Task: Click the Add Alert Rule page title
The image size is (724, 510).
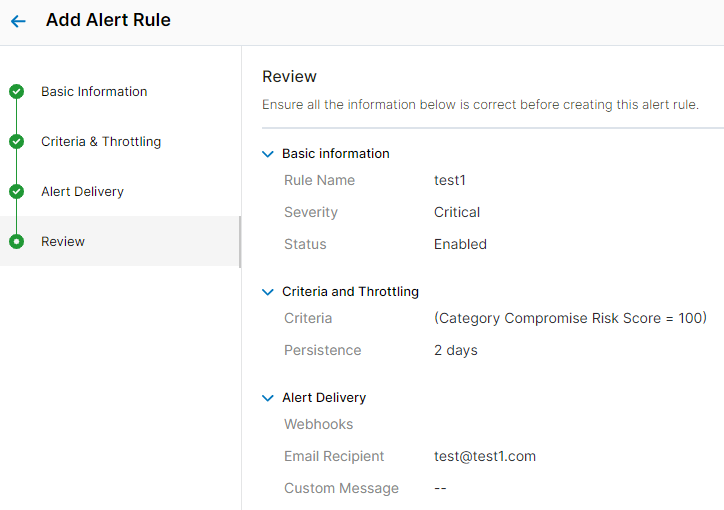Action: (108, 20)
